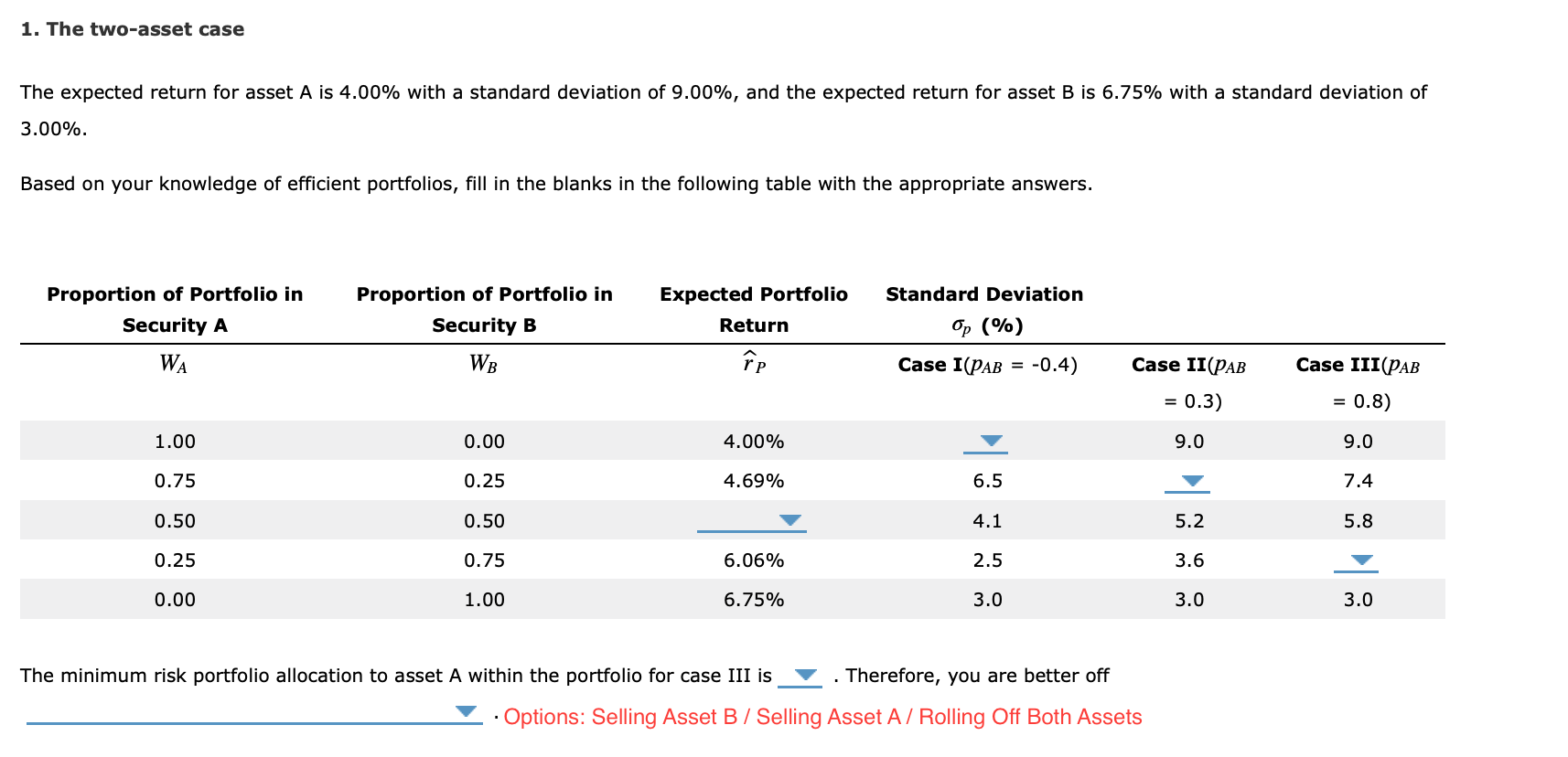The width and height of the screenshot is (1568, 757).
Task: Open the minimum risk allocation dropdown
Action: tap(805, 677)
